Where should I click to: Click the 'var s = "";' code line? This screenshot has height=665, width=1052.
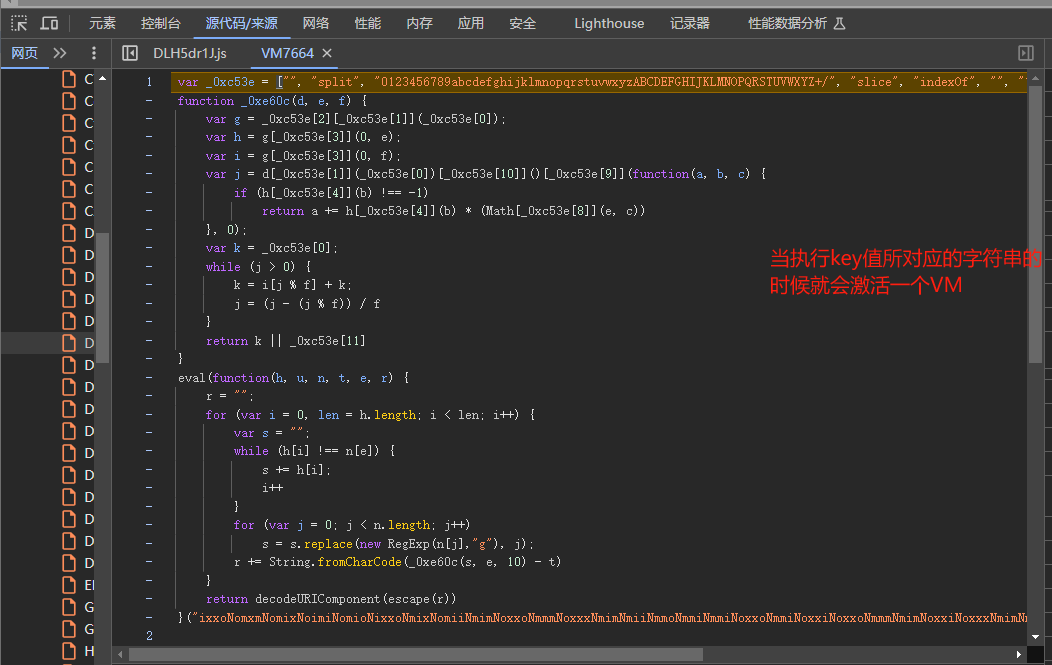click(272, 433)
